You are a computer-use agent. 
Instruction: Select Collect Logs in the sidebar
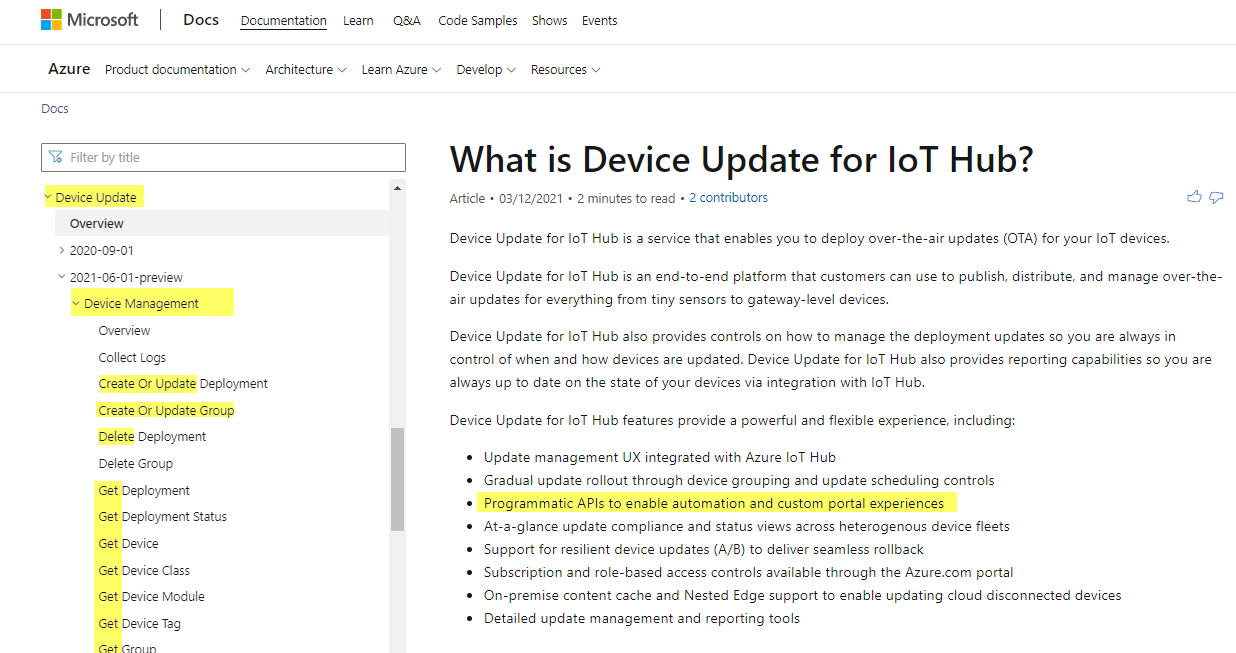(132, 356)
